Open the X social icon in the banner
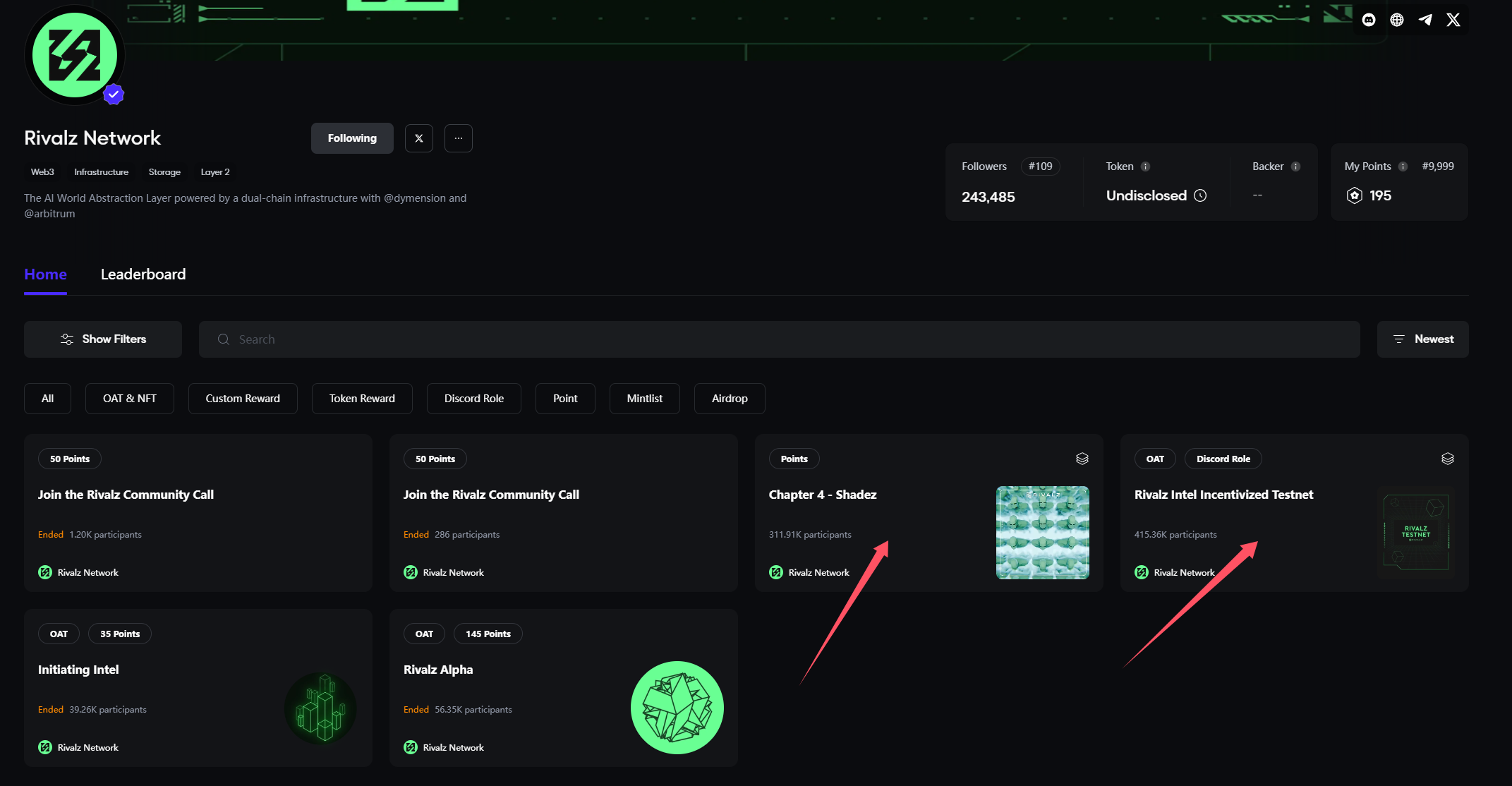The image size is (1512, 786). click(1453, 20)
